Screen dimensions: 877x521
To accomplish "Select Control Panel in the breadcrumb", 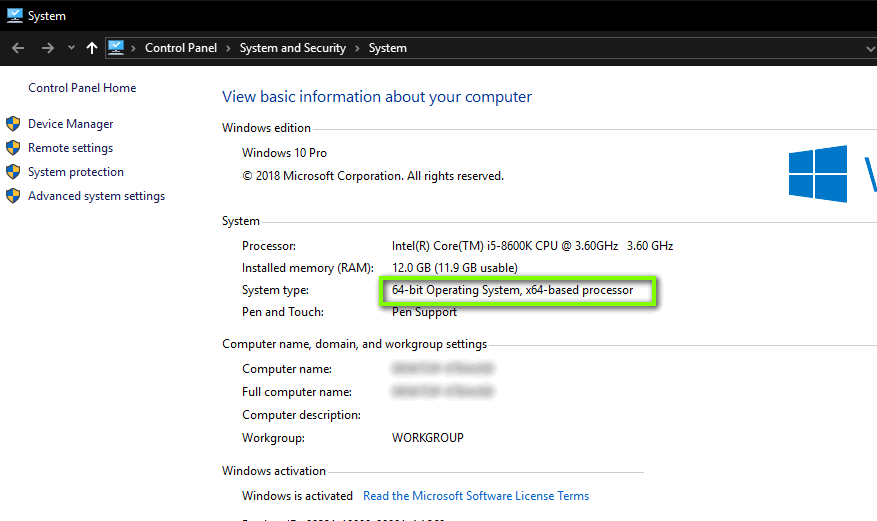I will [181, 48].
